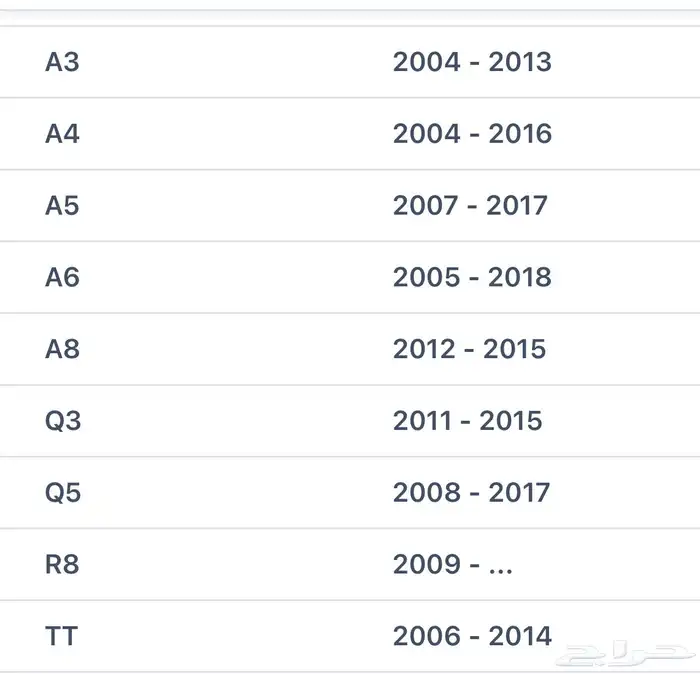Tap the Q3 model label

(63, 421)
